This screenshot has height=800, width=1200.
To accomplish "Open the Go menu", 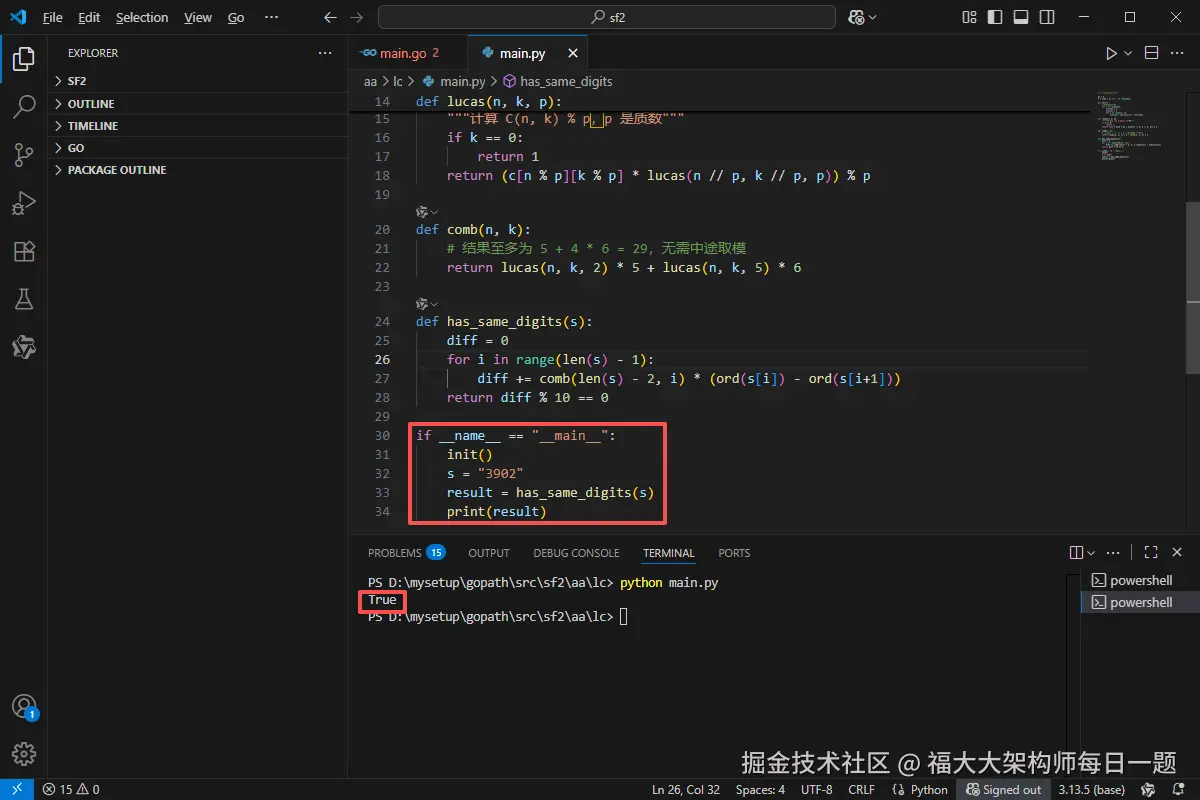I will [x=236, y=17].
